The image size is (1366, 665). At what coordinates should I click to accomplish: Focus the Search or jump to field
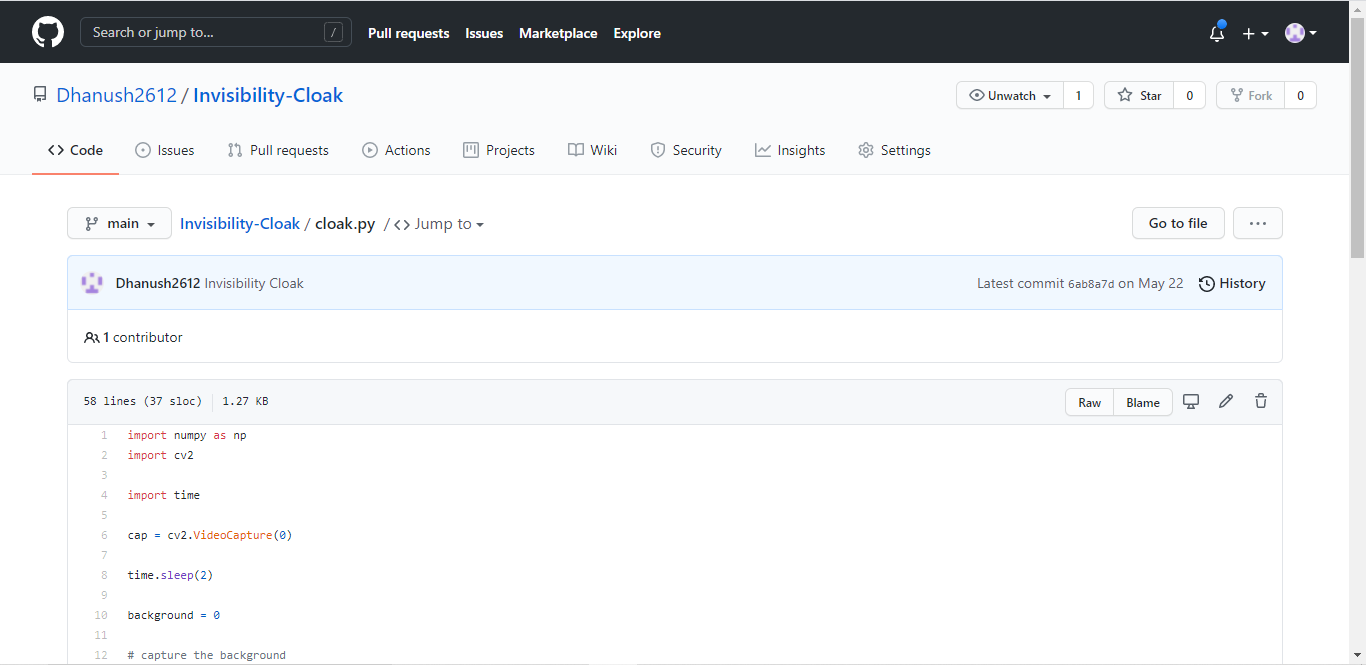(x=216, y=32)
